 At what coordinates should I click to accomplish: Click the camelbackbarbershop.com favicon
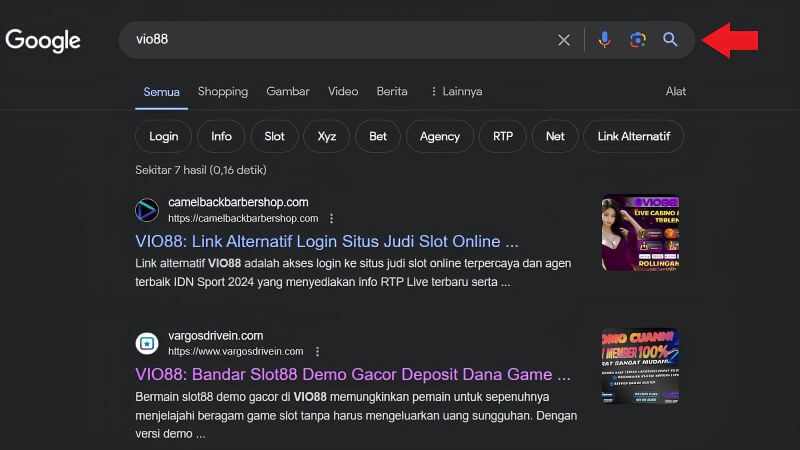(x=147, y=210)
